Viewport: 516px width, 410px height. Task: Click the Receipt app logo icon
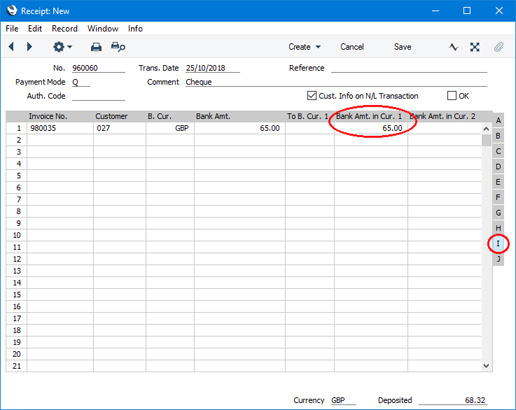coord(12,10)
